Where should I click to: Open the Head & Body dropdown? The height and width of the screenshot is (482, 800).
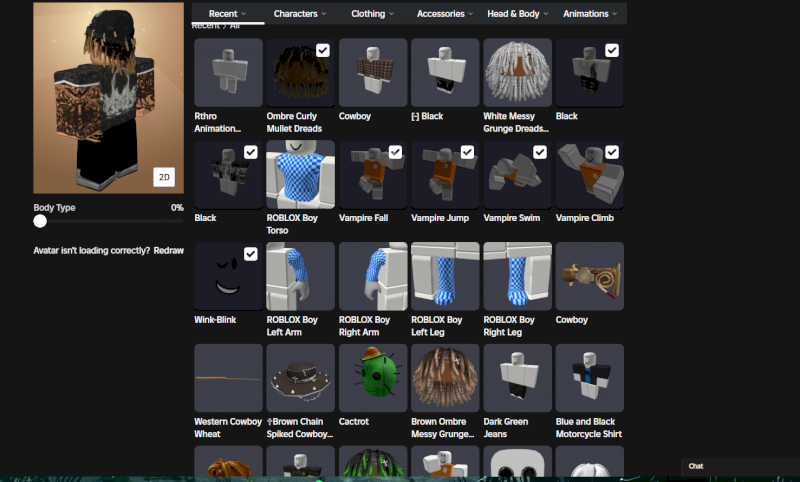click(517, 14)
